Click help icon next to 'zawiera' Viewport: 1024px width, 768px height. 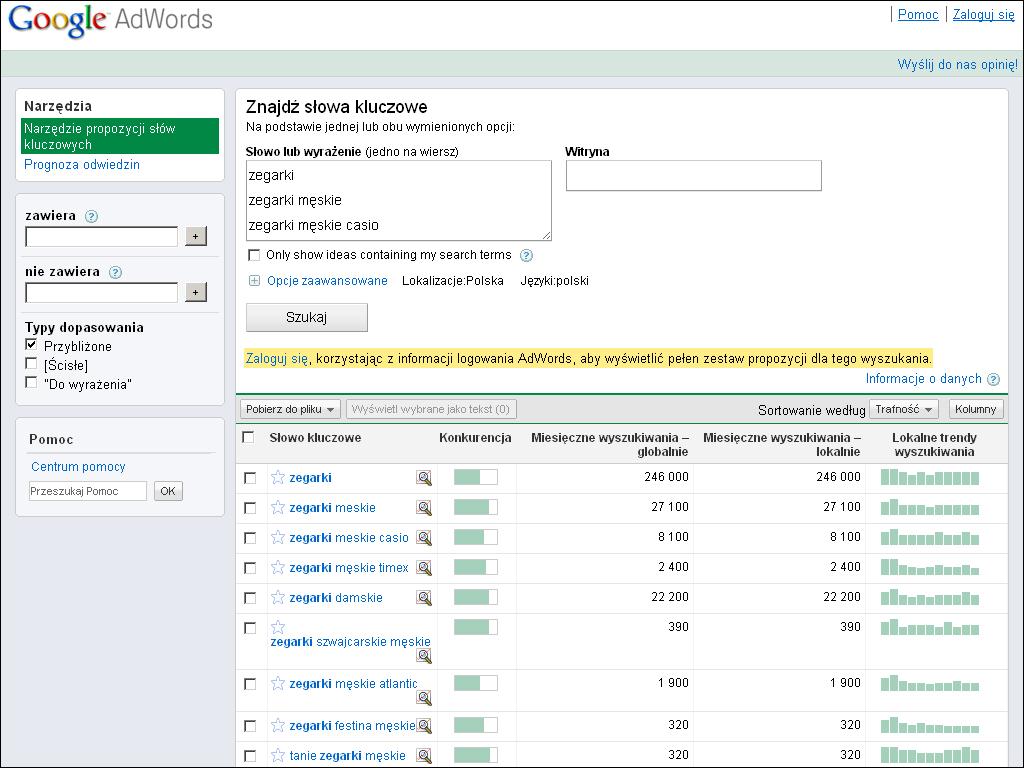pos(91,216)
